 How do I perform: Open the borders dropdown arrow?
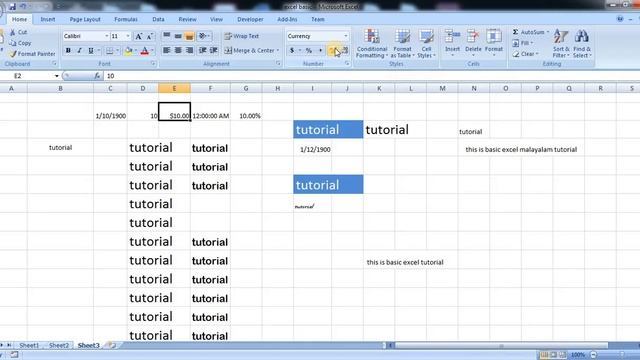117,51
